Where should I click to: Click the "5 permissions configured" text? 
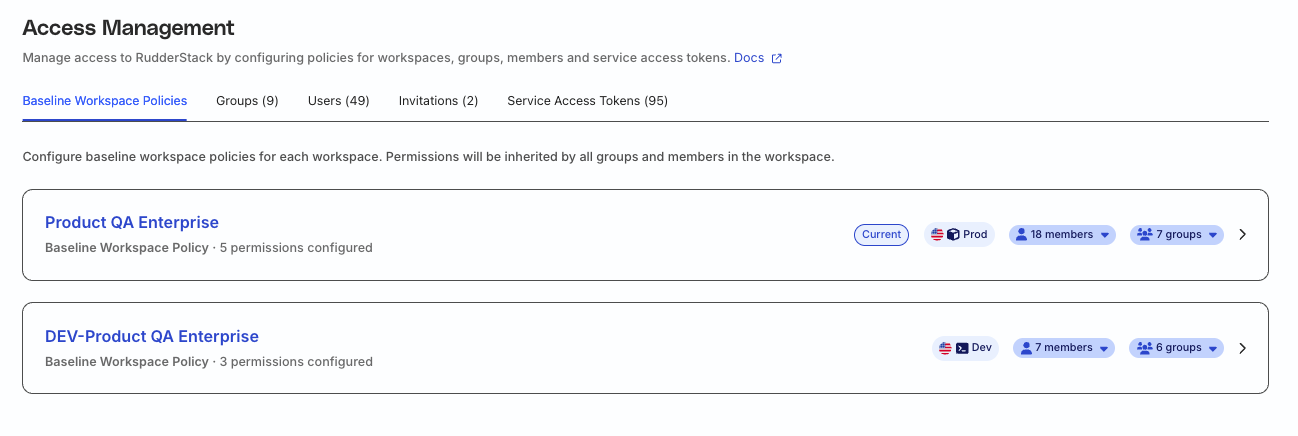click(296, 248)
